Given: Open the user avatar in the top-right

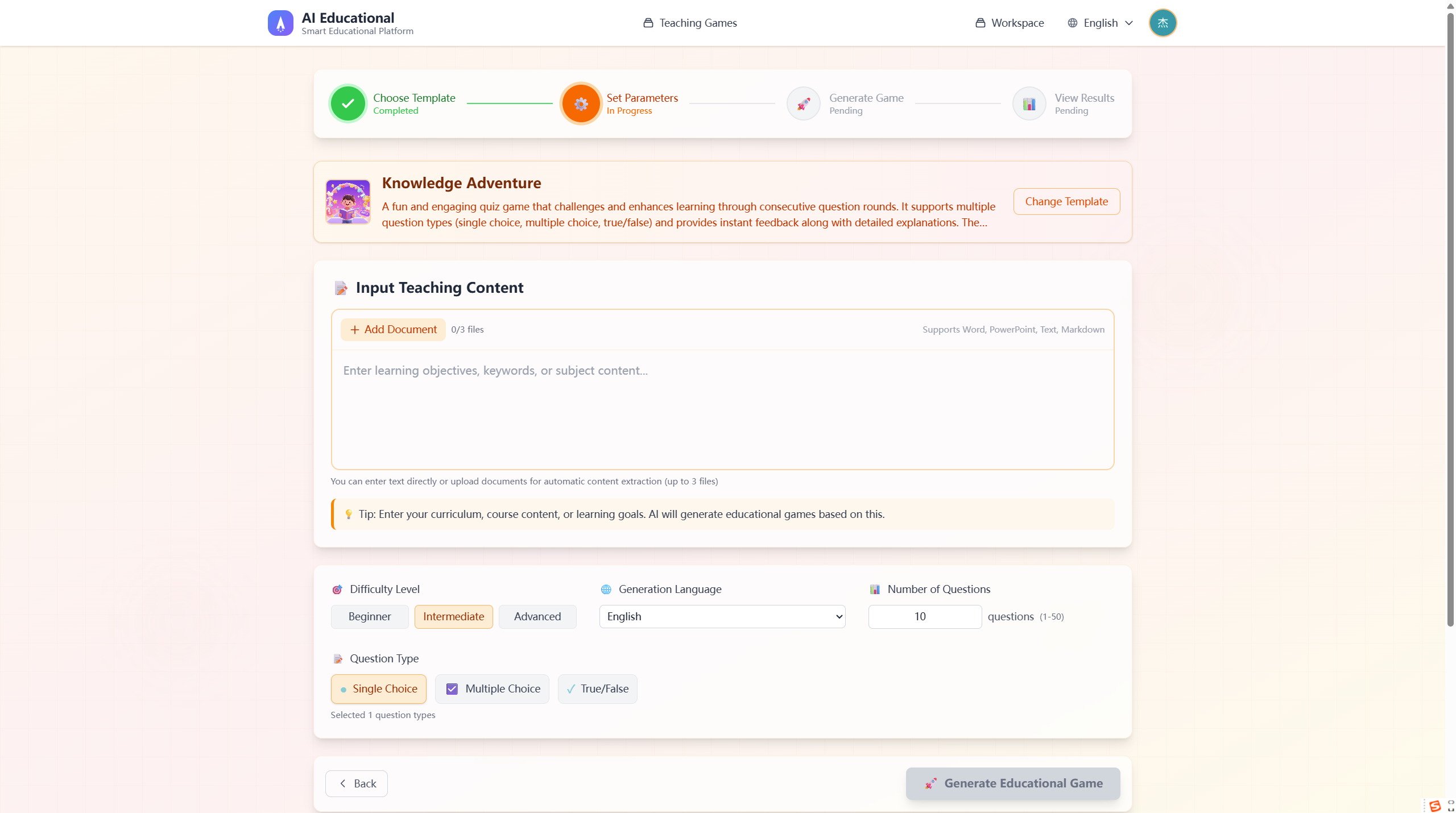Looking at the screenshot, I should (1163, 23).
